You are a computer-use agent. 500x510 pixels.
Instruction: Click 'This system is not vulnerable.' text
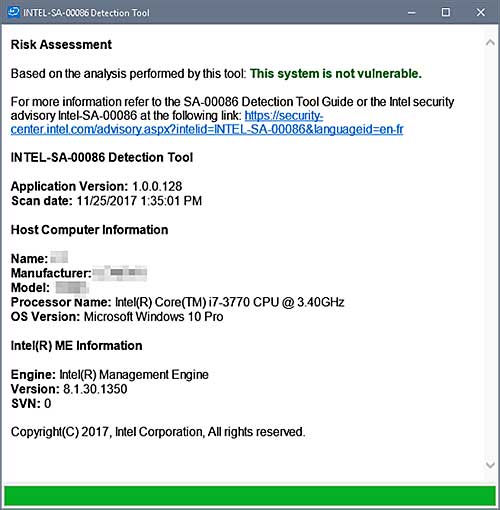(x=336, y=74)
